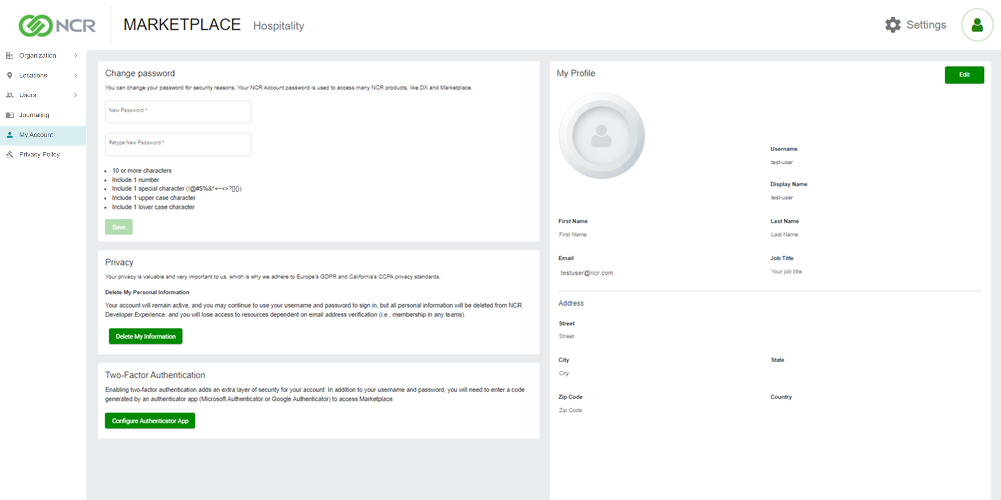1001x500 pixels.
Task: Click the 'Your job title' value
Action: coord(786,271)
